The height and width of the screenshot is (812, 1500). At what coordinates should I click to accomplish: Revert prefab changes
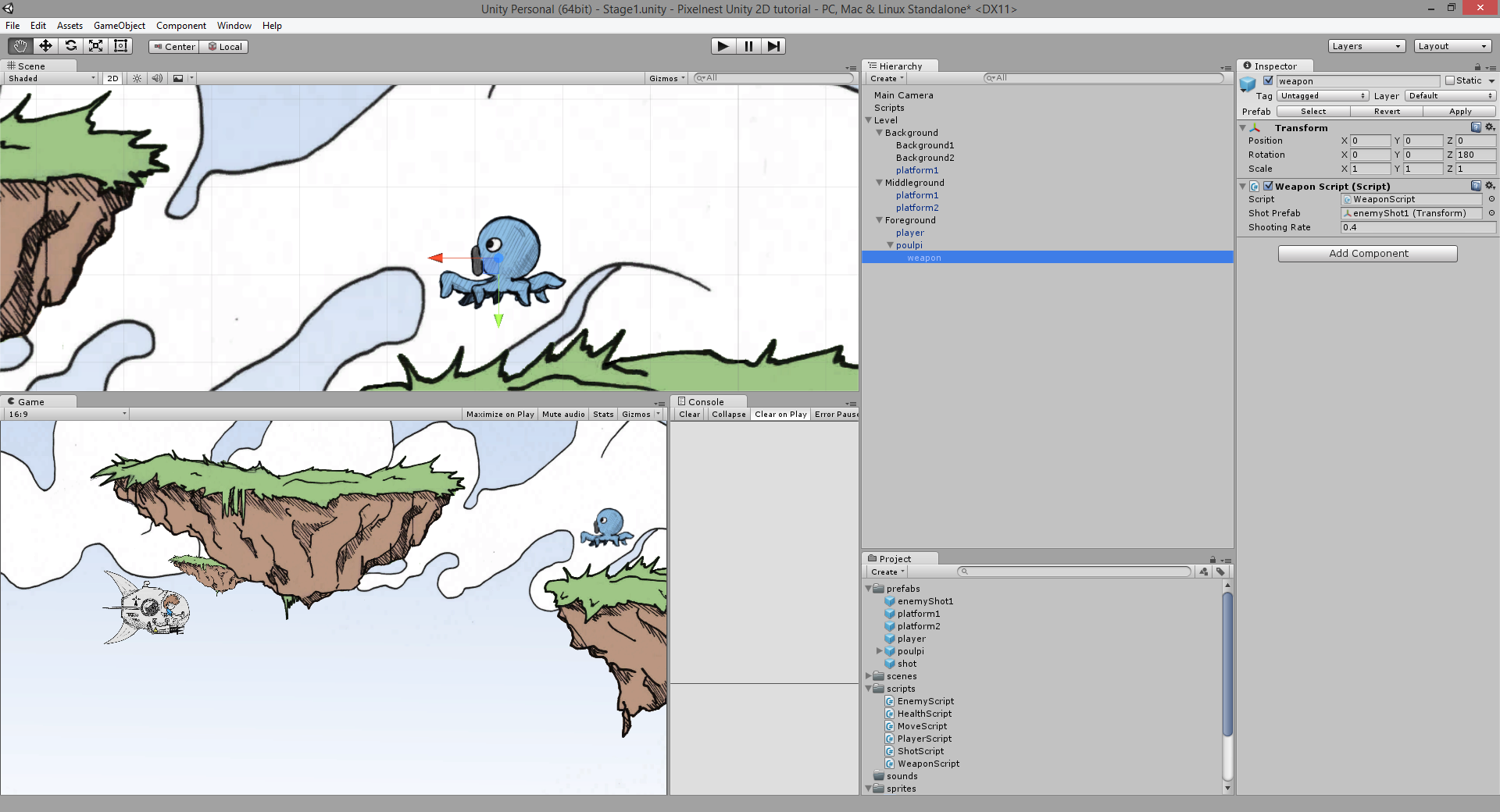click(x=1387, y=112)
